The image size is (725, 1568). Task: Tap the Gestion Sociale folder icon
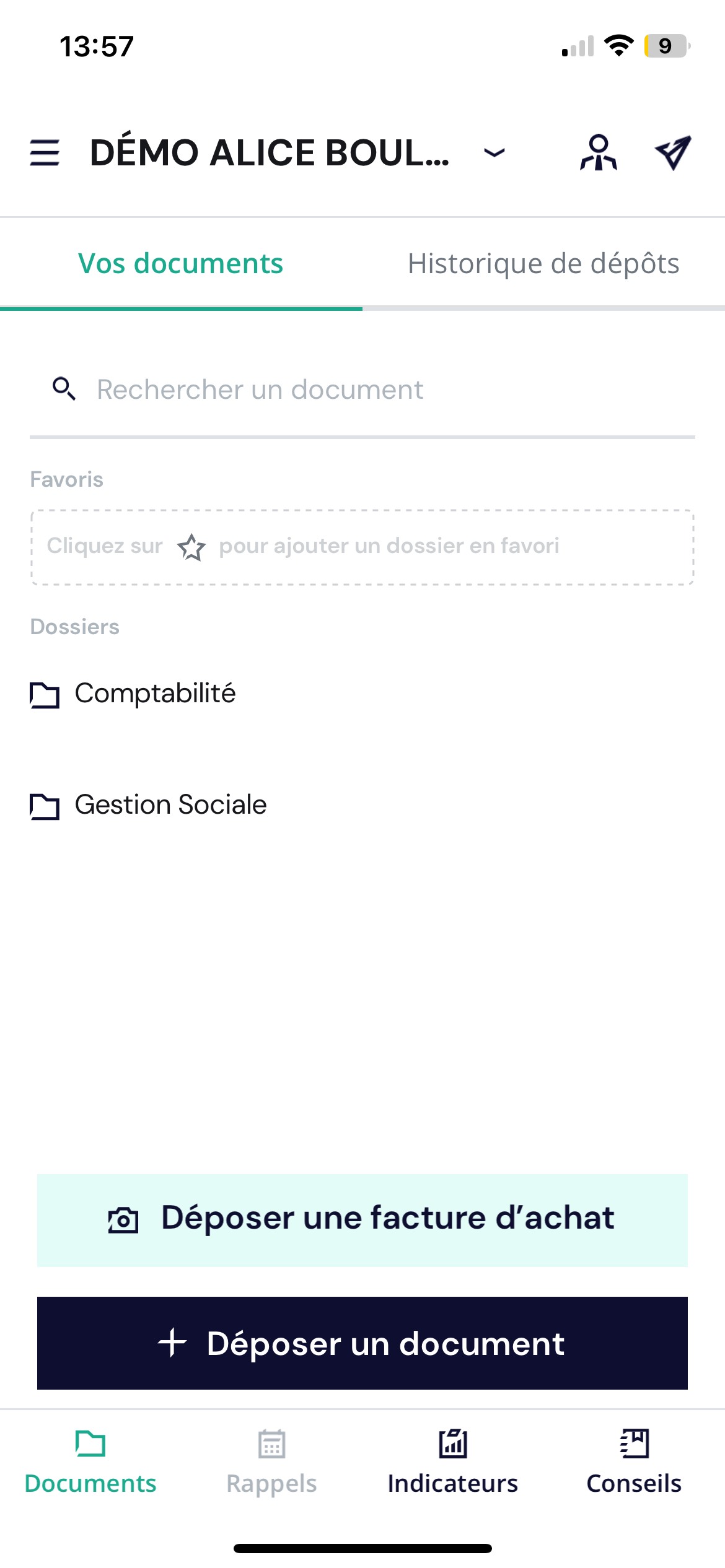point(45,806)
